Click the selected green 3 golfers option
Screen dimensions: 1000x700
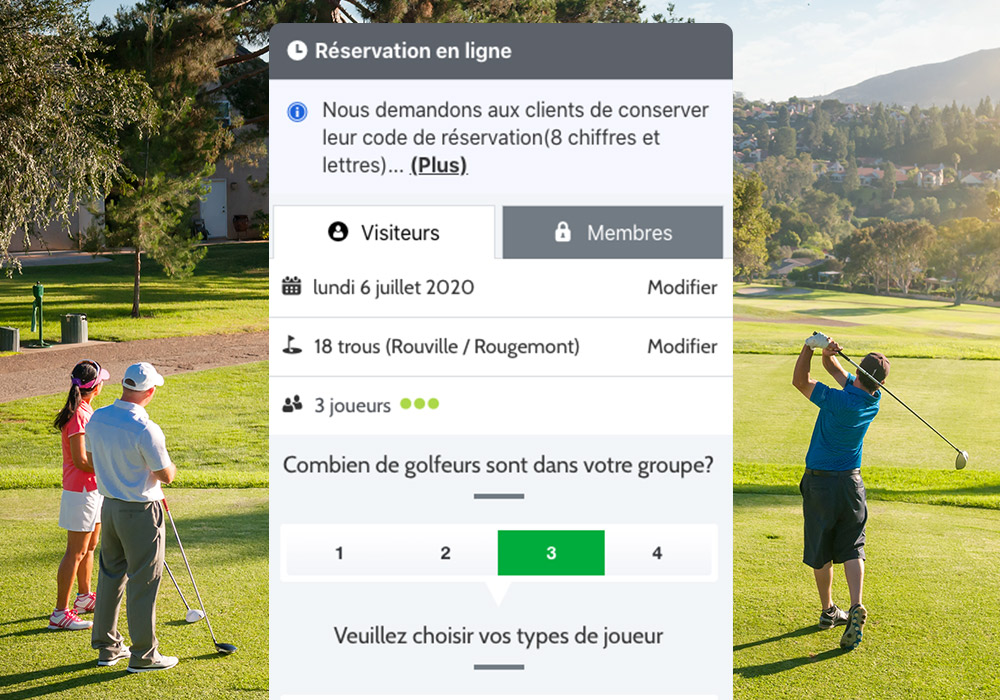click(x=551, y=553)
